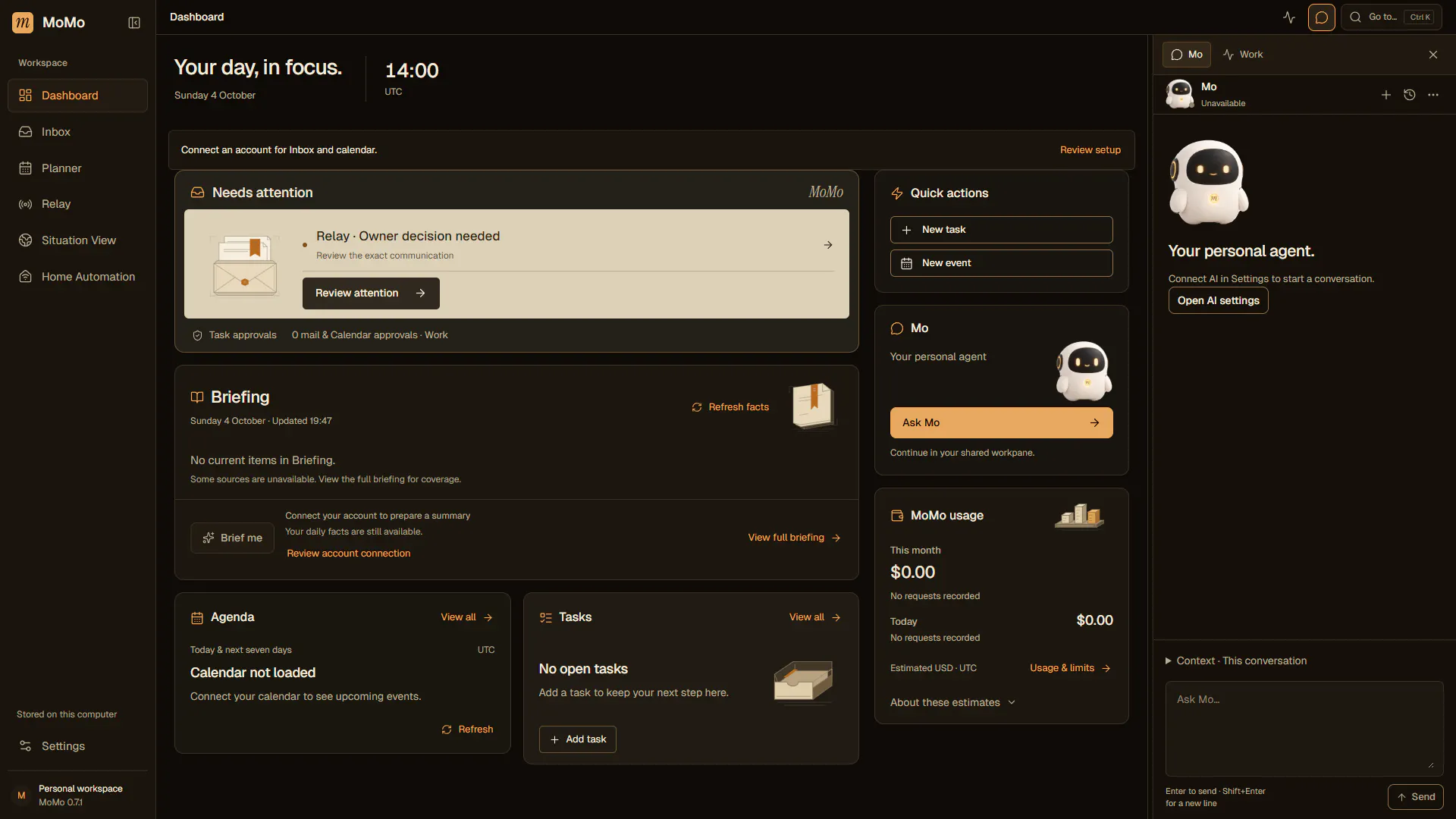Refresh the Agenda calendar

tap(467, 730)
